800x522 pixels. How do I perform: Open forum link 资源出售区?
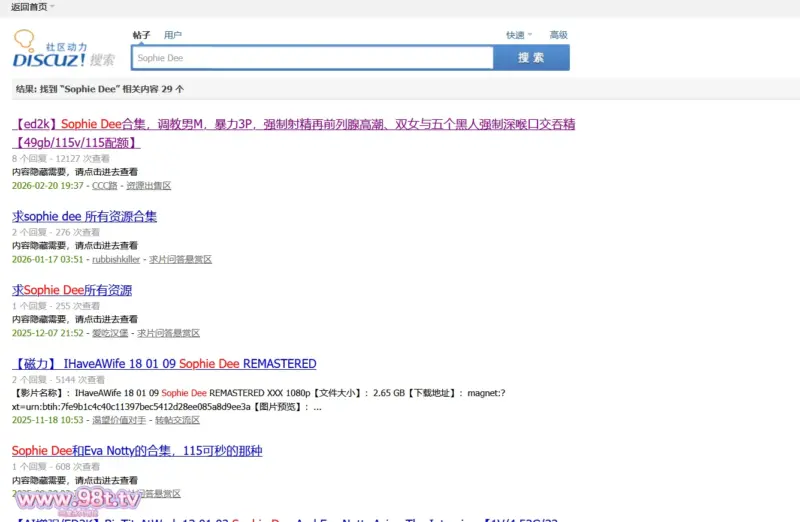click(148, 186)
